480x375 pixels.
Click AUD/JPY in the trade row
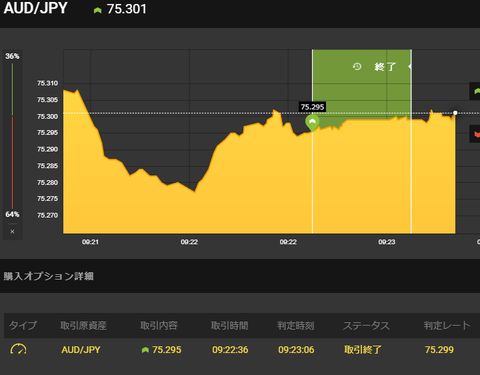[81, 350]
